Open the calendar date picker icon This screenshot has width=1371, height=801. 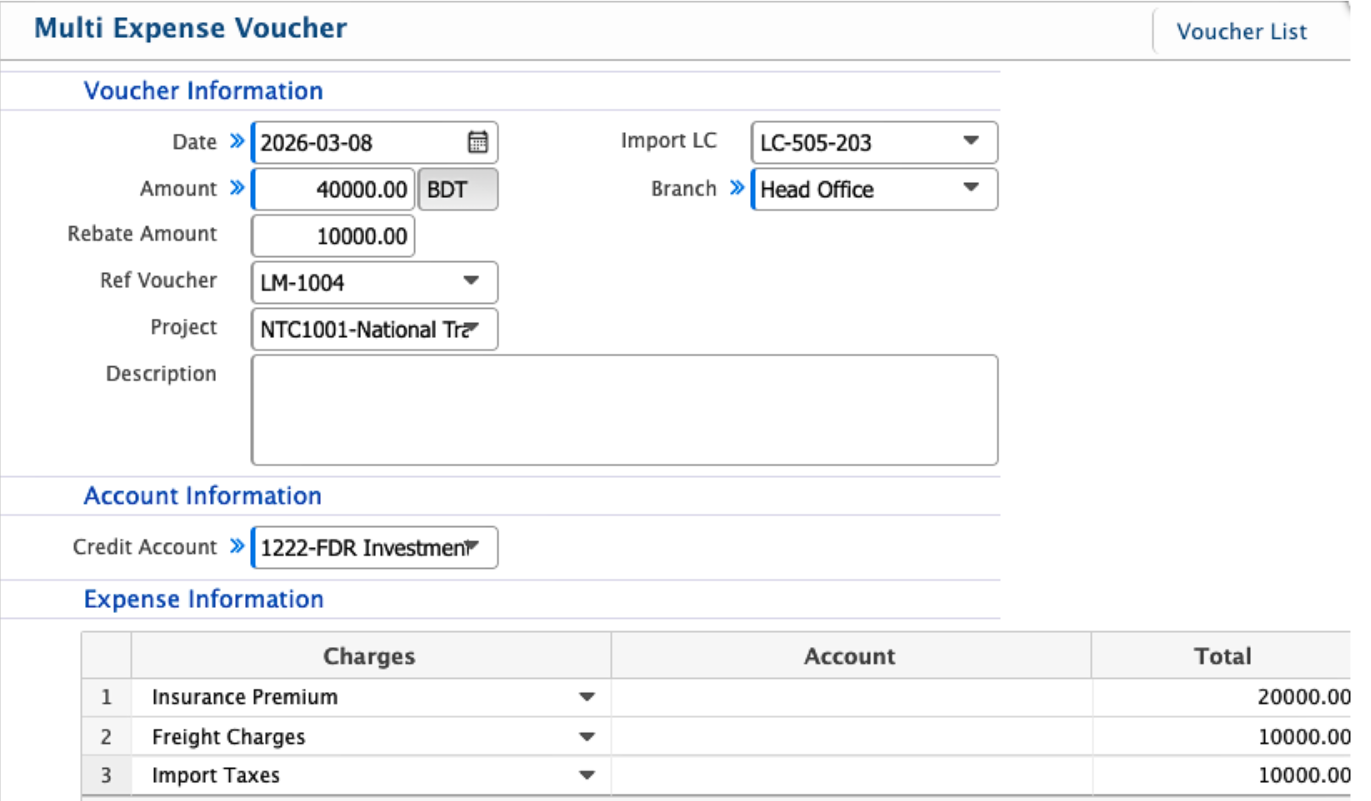[478, 142]
